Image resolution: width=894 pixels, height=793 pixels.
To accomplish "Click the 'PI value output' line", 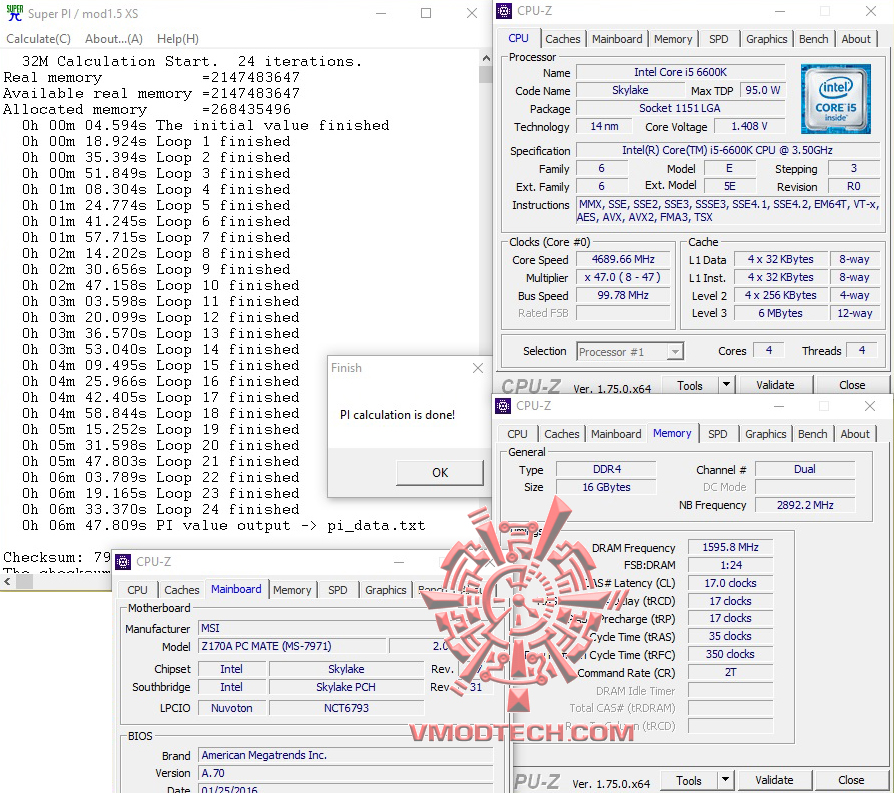I will point(224,525).
